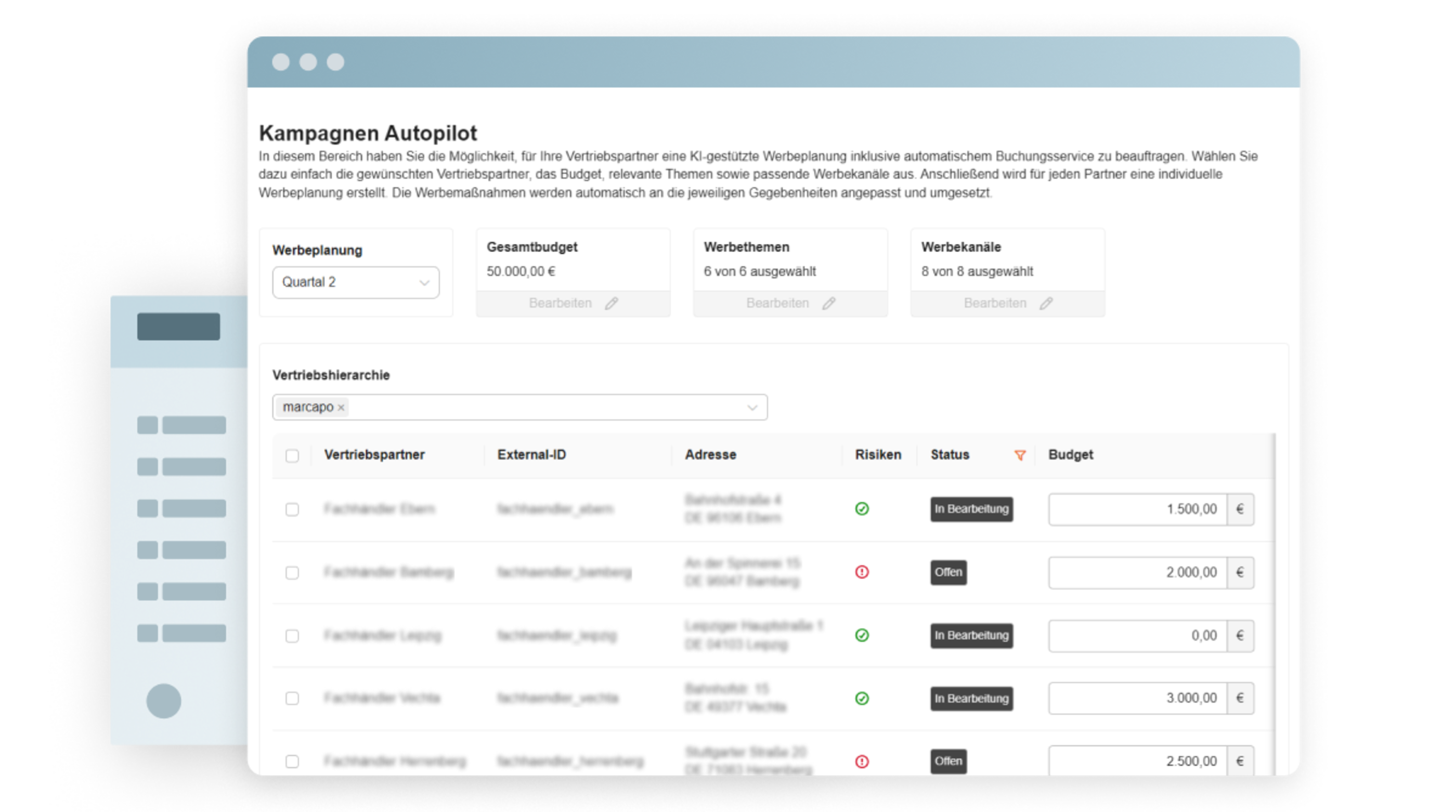Open the third sidebar menu placeholder item
This screenshot has height=812, width=1456.
click(x=181, y=508)
